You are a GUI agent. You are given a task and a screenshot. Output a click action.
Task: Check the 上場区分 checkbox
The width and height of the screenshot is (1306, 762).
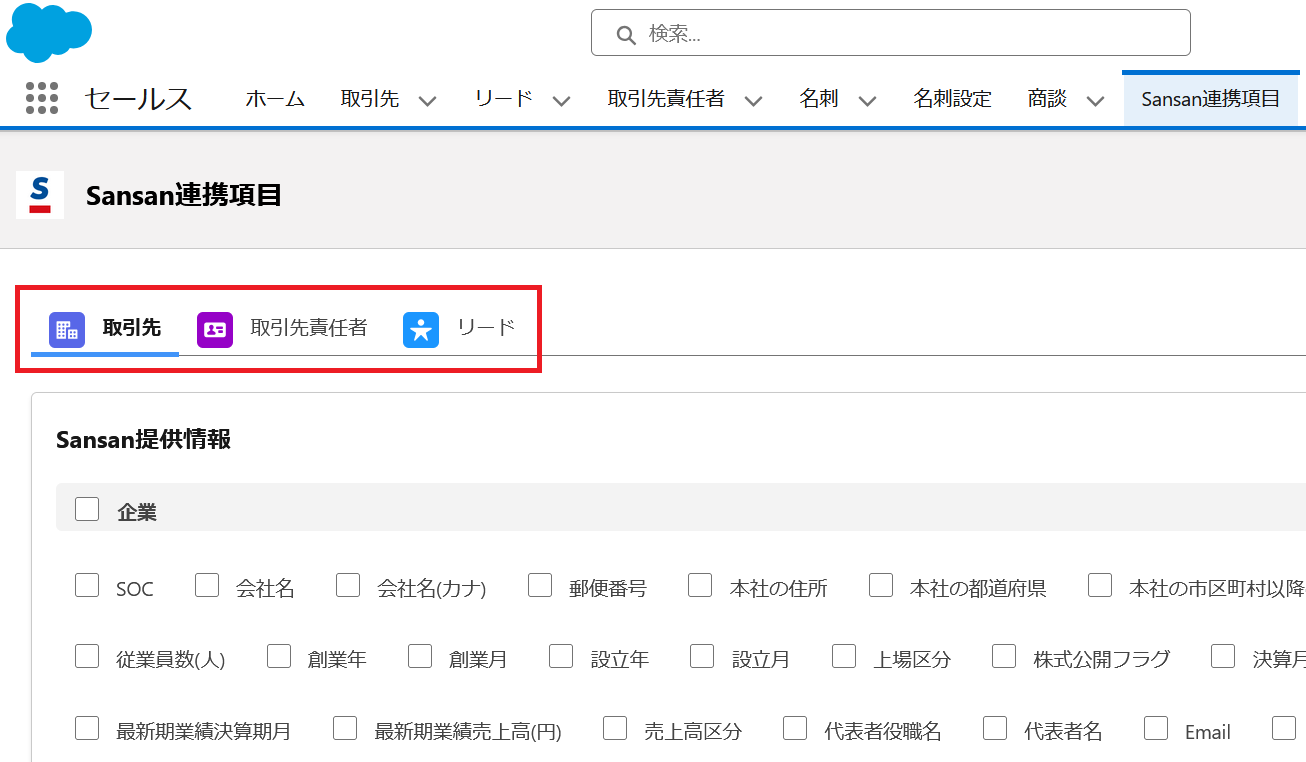coord(844,656)
